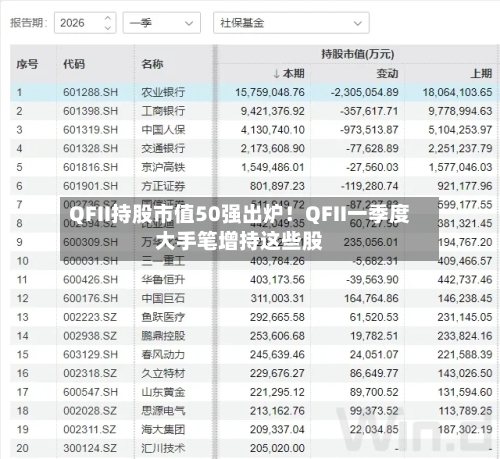Open the 一季 quarter dropdown

(x=162, y=23)
